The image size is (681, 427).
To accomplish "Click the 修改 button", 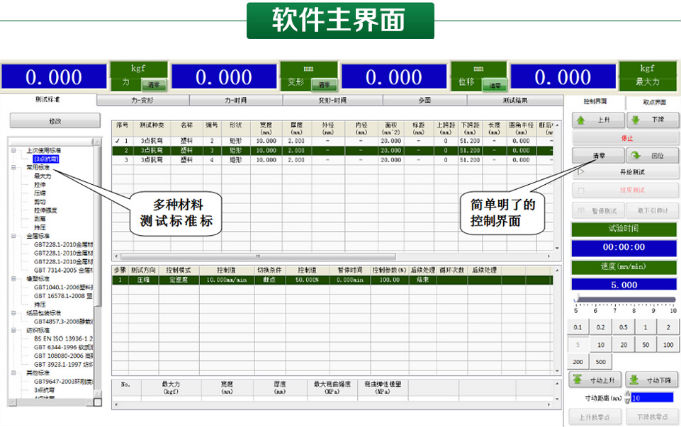I will [x=53, y=120].
